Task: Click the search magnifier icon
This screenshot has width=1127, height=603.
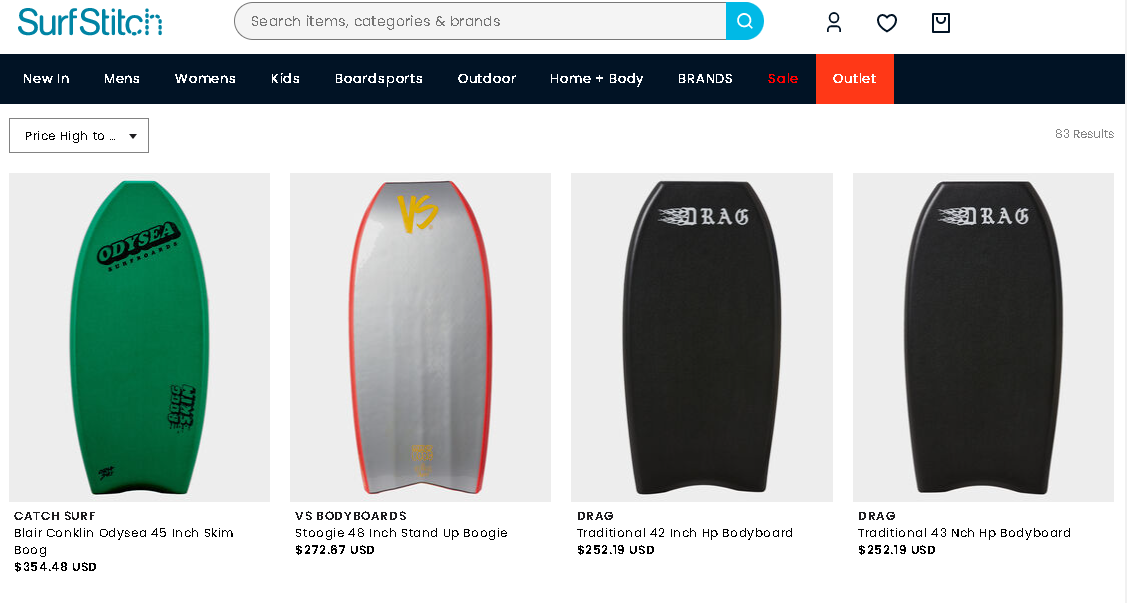Action: pos(744,20)
